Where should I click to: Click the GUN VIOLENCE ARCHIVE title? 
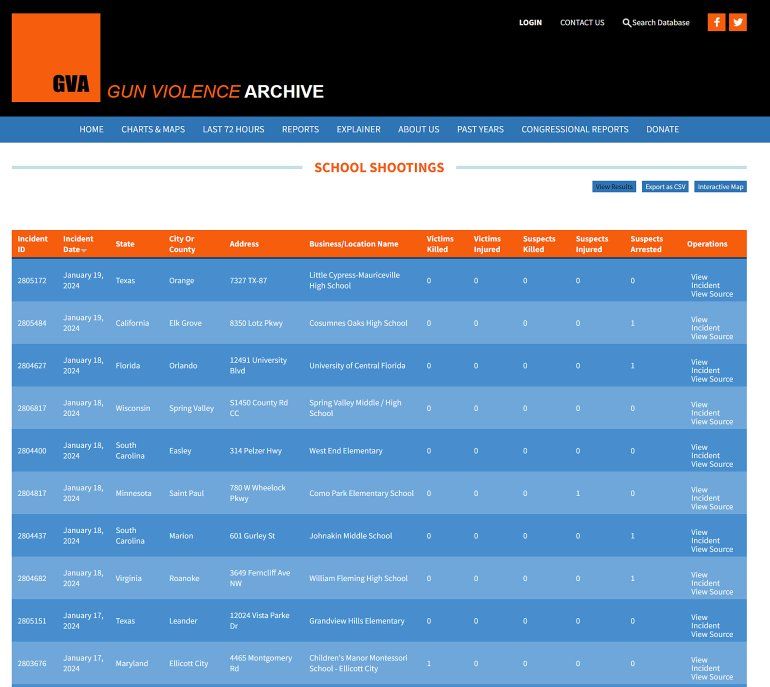pyautogui.click(x=216, y=92)
